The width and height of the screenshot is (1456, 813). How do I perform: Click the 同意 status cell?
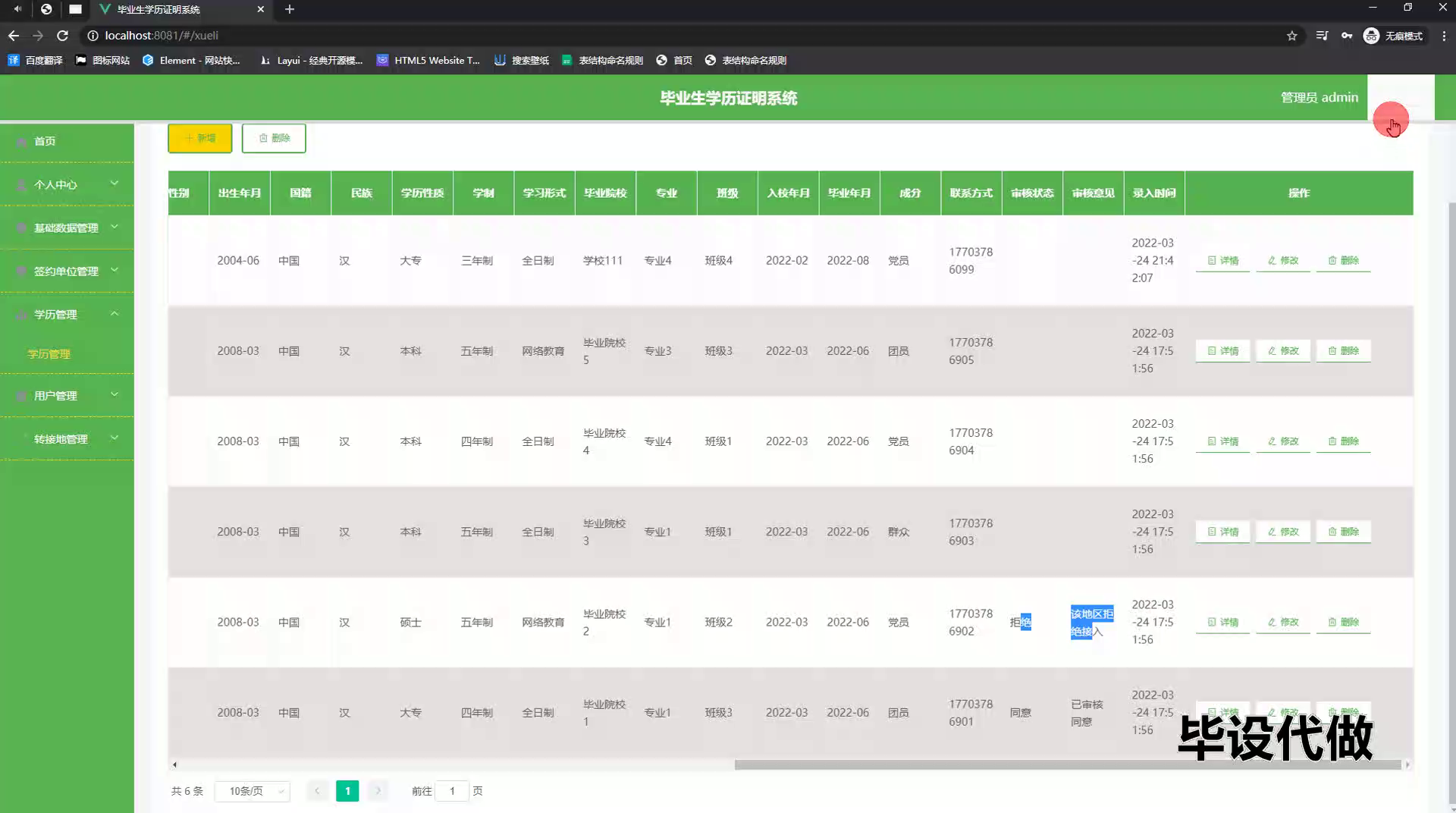[x=1021, y=713]
